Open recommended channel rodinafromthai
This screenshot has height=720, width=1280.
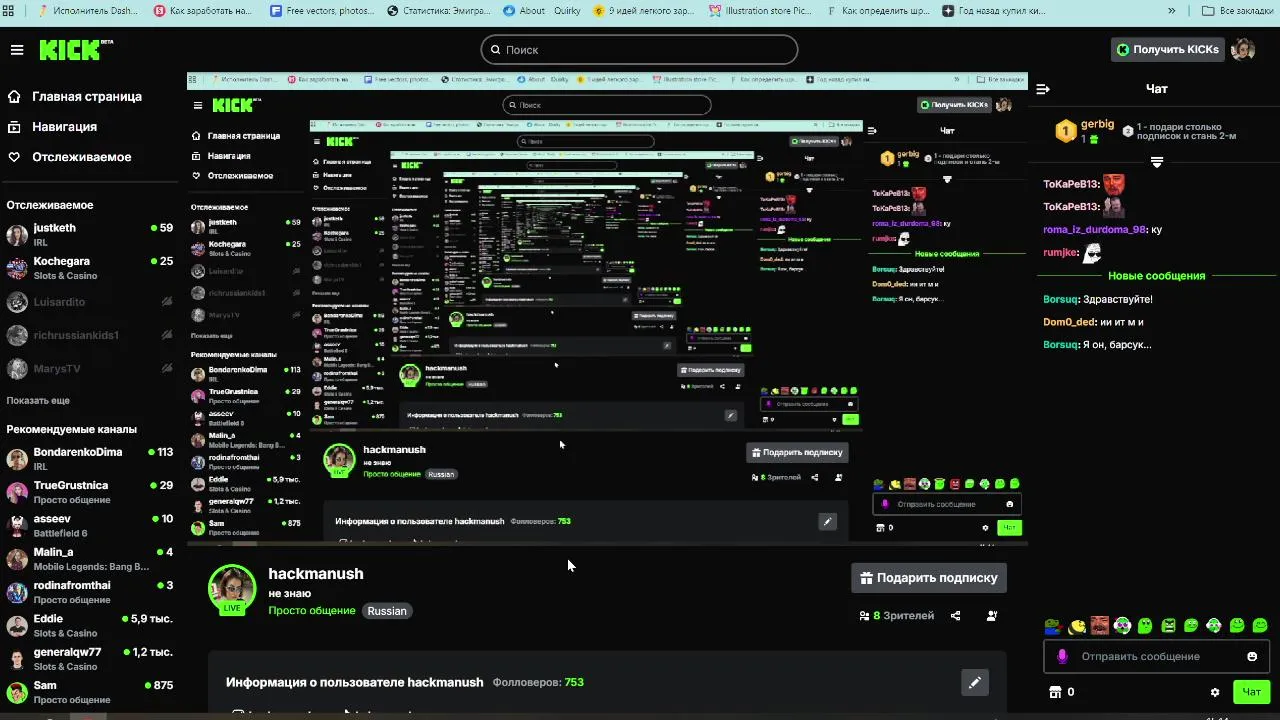click(90, 592)
